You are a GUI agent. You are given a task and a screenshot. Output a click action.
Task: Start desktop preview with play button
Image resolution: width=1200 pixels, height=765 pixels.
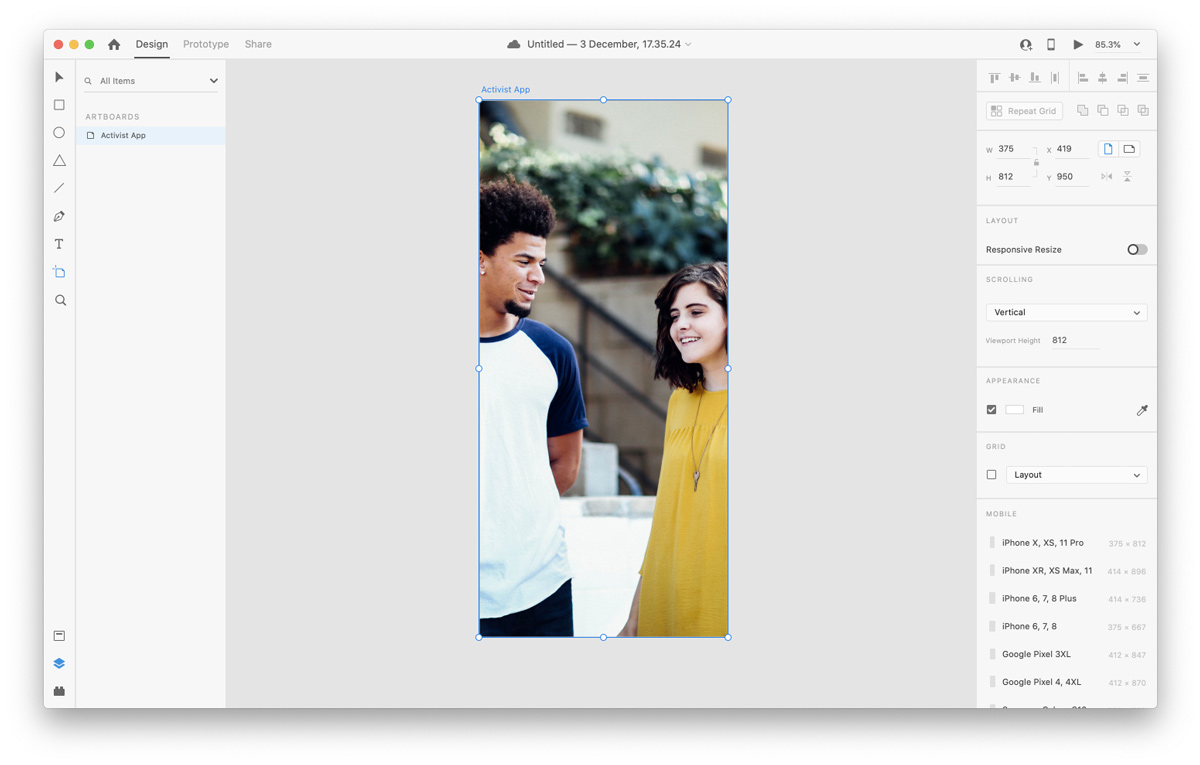(x=1077, y=45)
